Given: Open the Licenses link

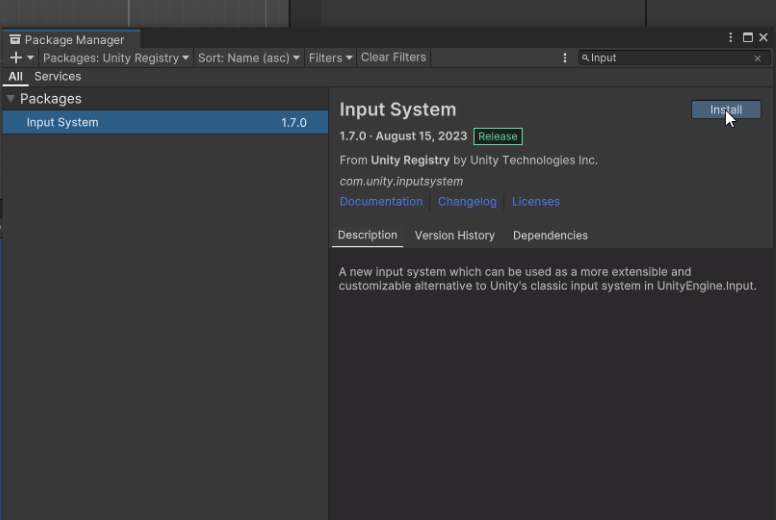Looking at the screenshot, I should pyautogui.click(x=535, y=202).
